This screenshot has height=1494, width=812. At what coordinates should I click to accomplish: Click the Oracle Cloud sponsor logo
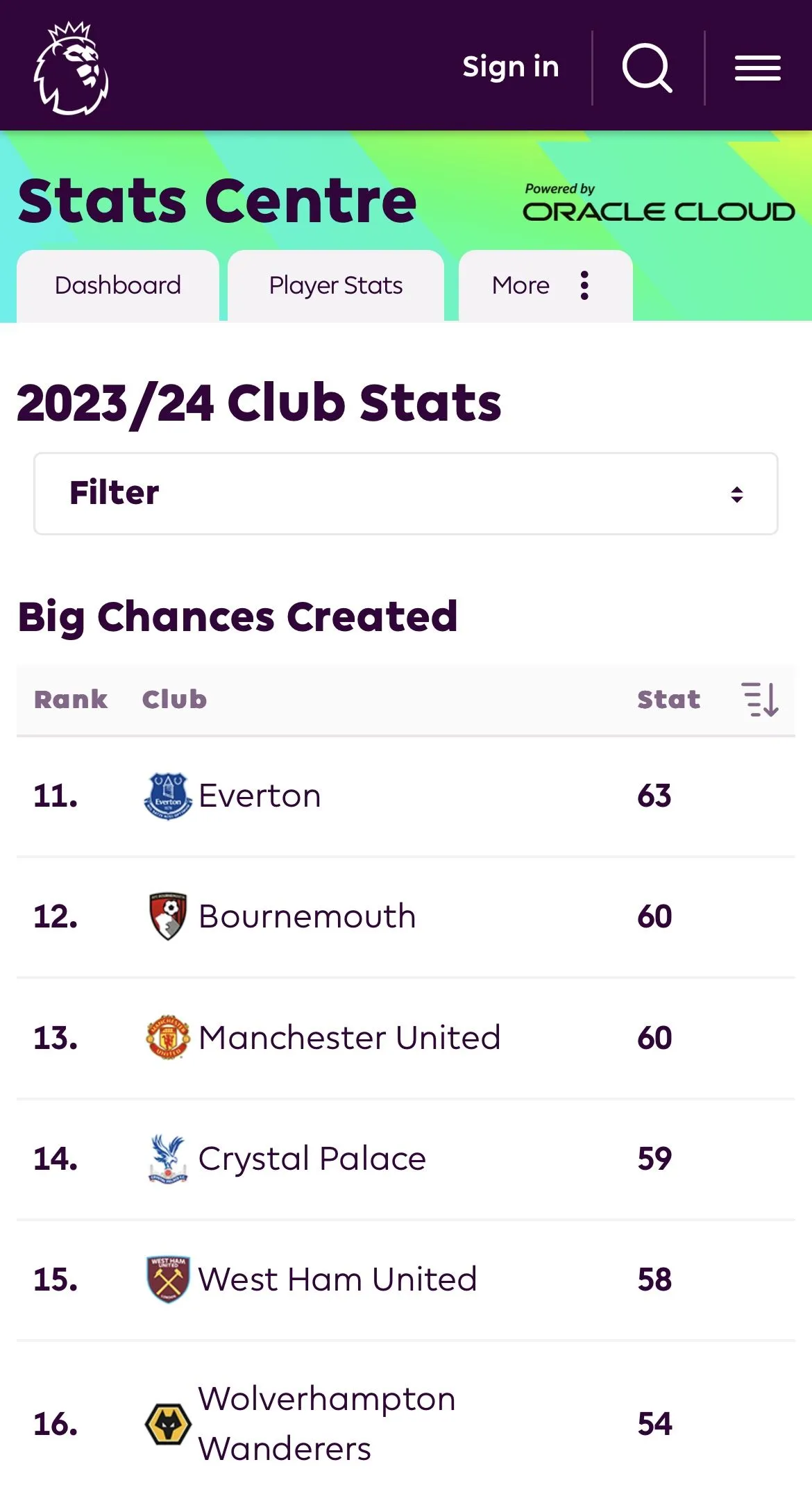pos(658,203)
